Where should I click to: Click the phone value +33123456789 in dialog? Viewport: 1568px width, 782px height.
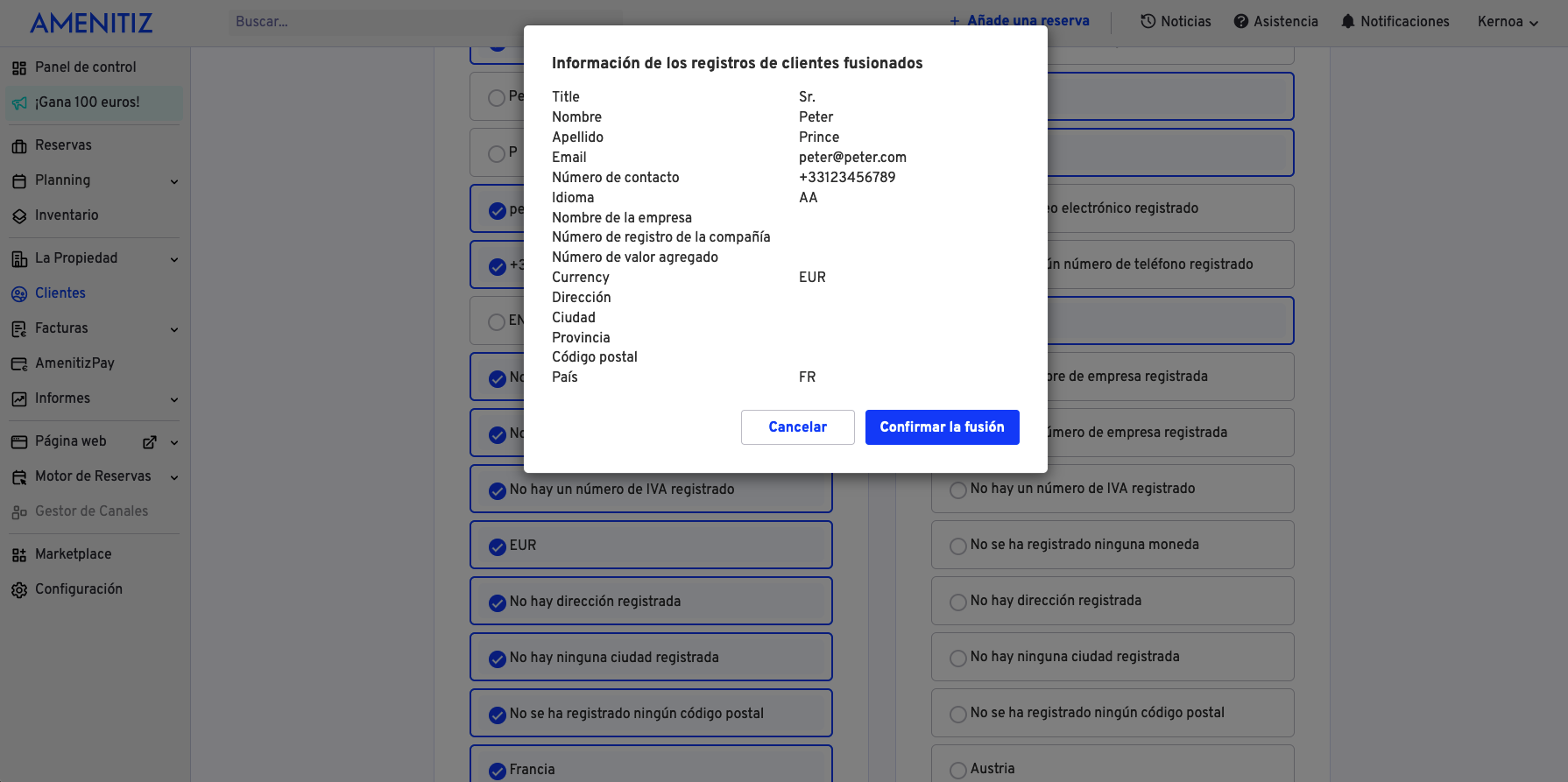click(847, 178)
